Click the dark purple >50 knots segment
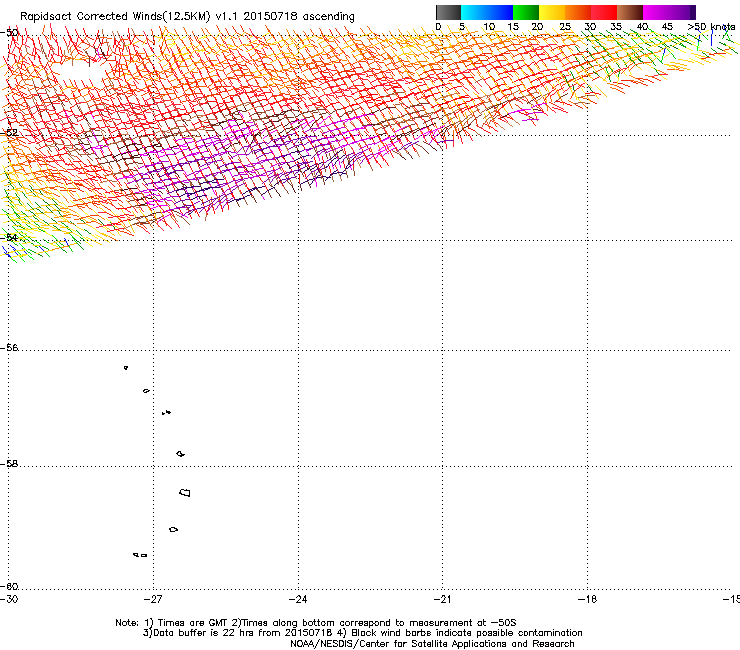This screenshot has width=740, height=650. click(x=693, y=12)
